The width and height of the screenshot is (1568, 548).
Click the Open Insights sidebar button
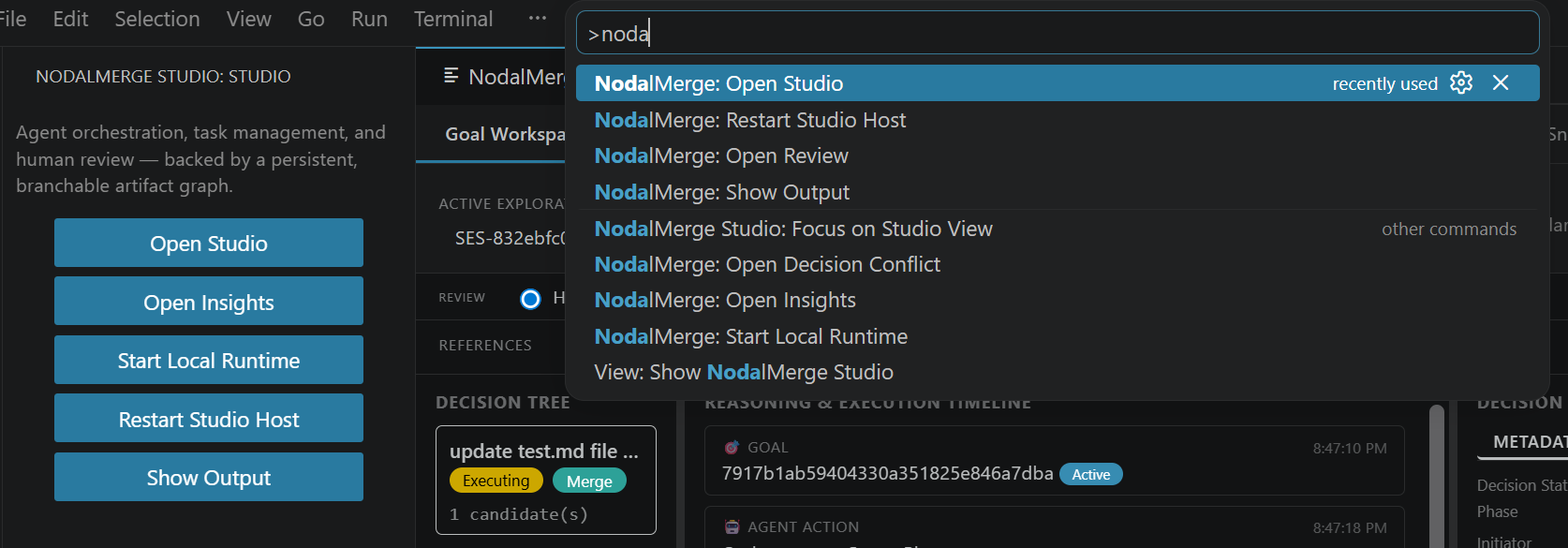(x=209, y=302)
